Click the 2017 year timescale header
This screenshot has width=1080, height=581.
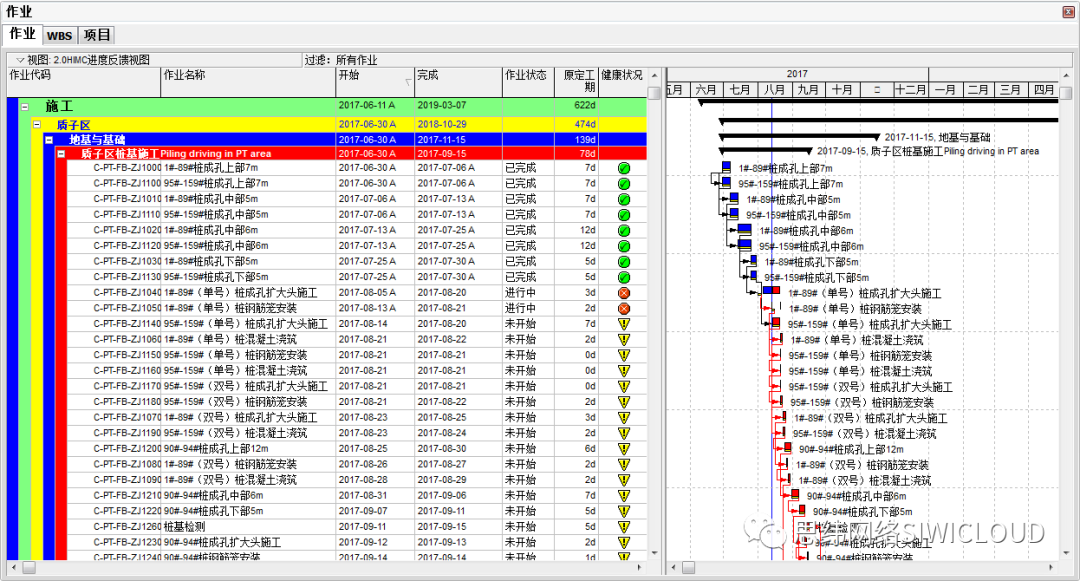797,74
